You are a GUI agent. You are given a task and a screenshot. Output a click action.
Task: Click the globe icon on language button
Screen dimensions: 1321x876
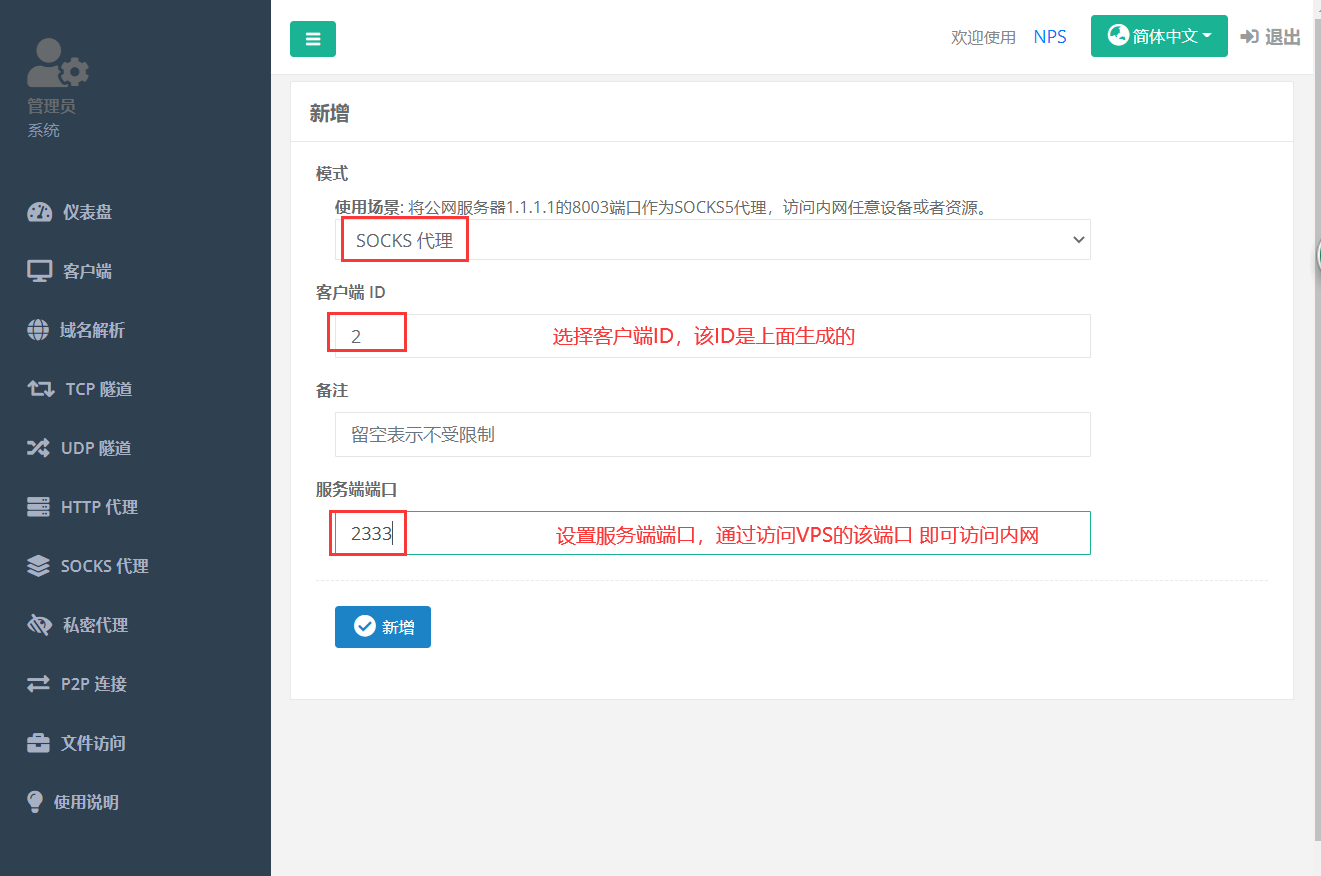1118,35
